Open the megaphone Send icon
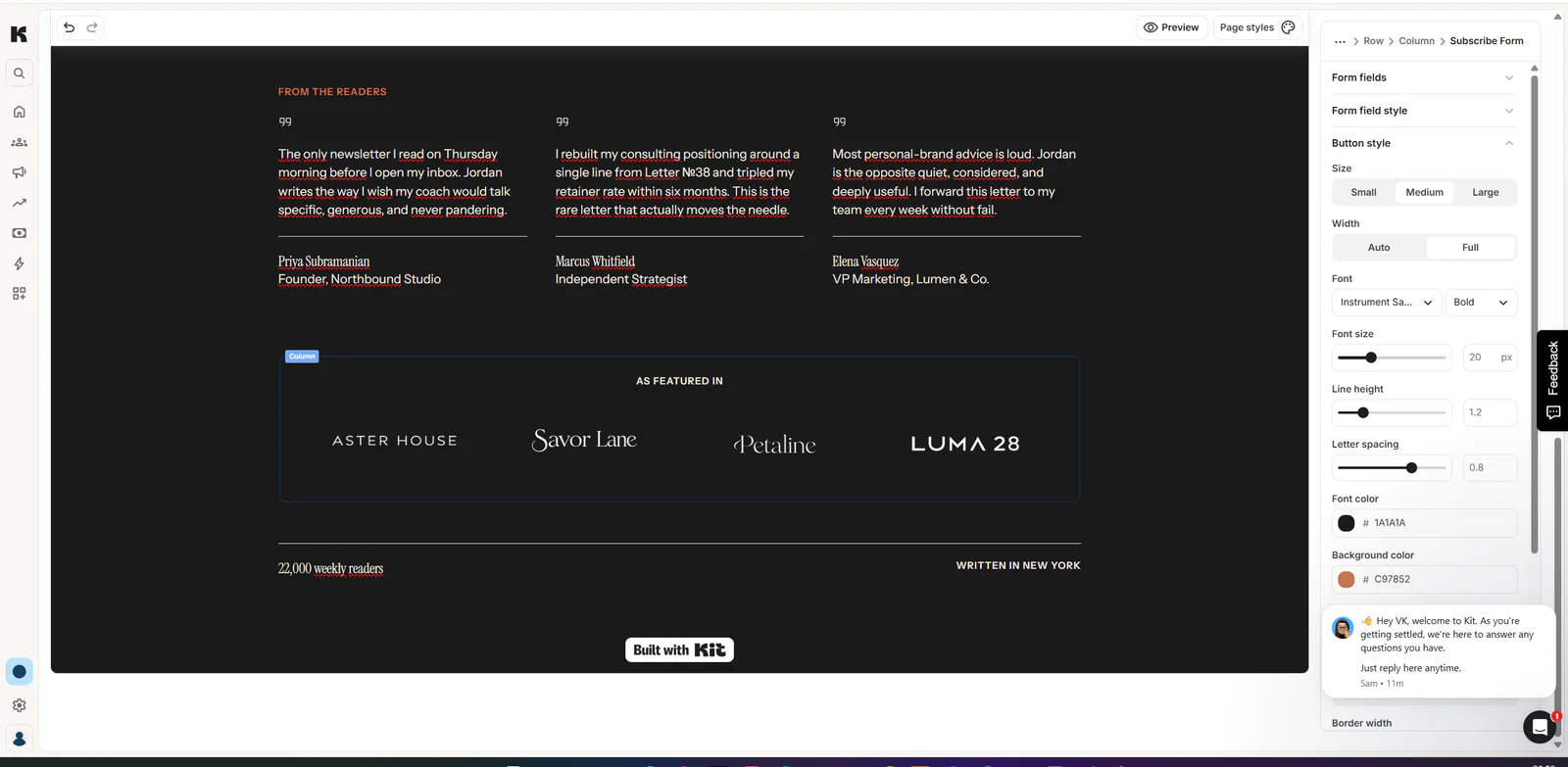Viewport: 1568px width, 767px height. (19, 172)
